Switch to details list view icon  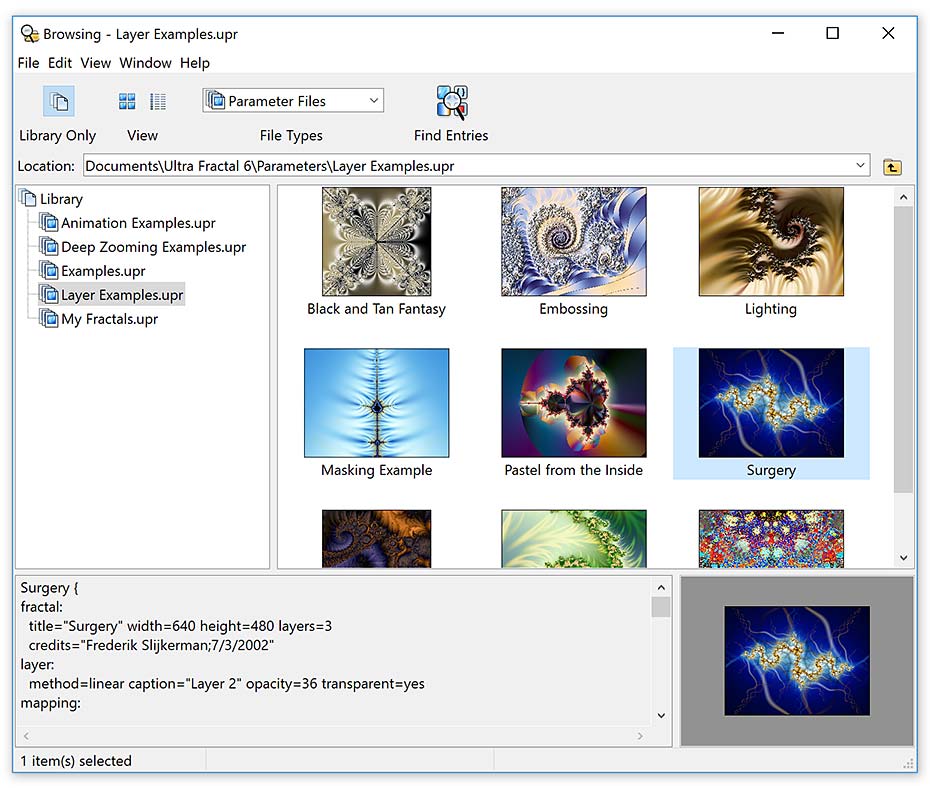(x=158, y=102)
